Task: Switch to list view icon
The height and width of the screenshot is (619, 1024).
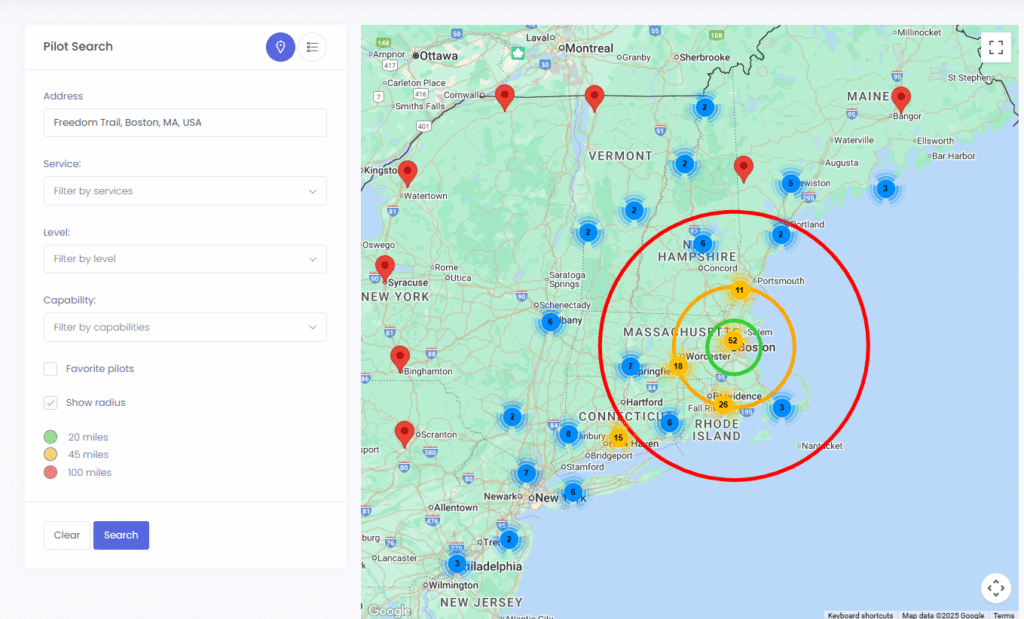Action: (313, 47)
